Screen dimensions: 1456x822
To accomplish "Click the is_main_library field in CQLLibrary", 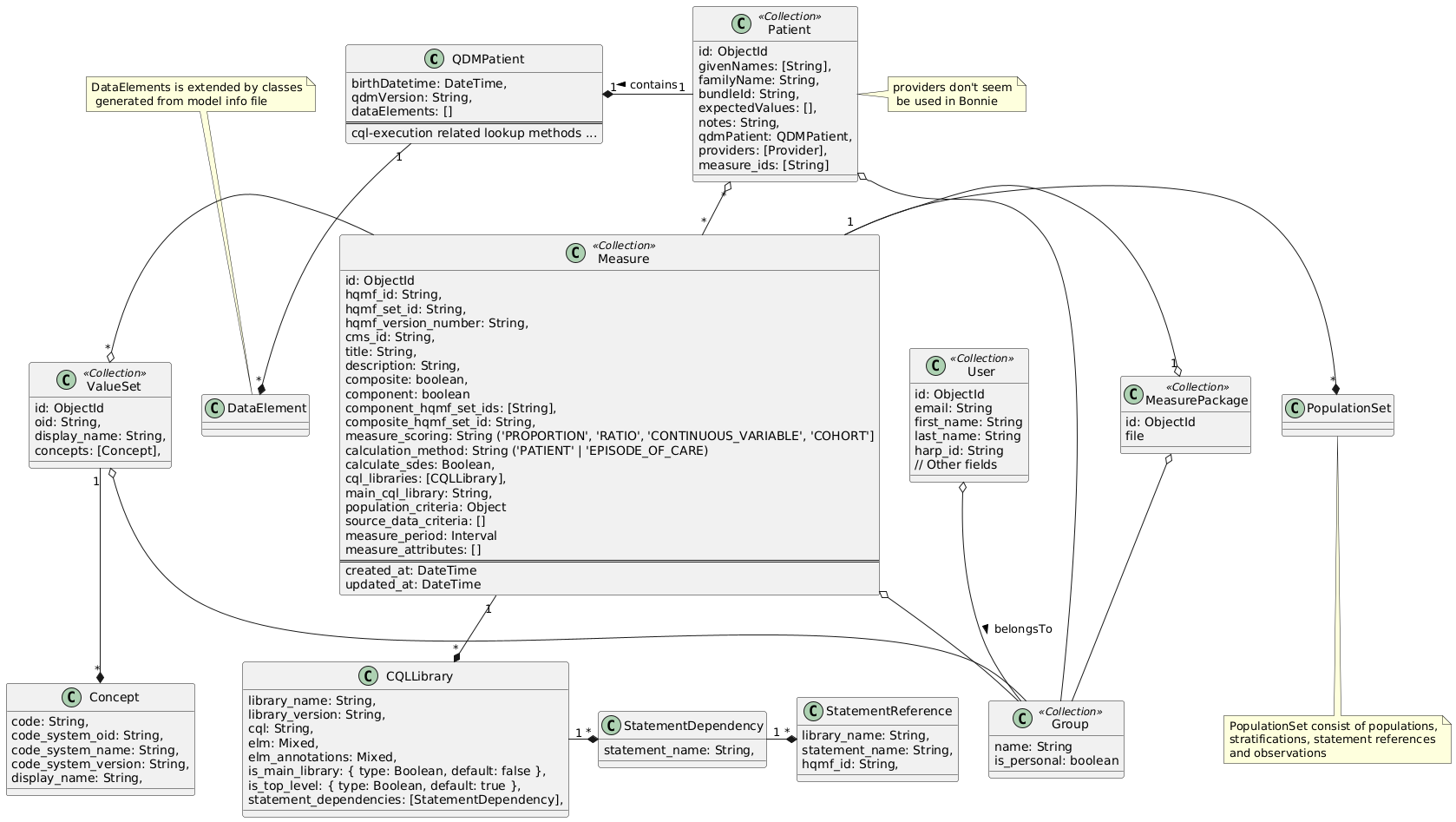I will click(x=397, y=771).
